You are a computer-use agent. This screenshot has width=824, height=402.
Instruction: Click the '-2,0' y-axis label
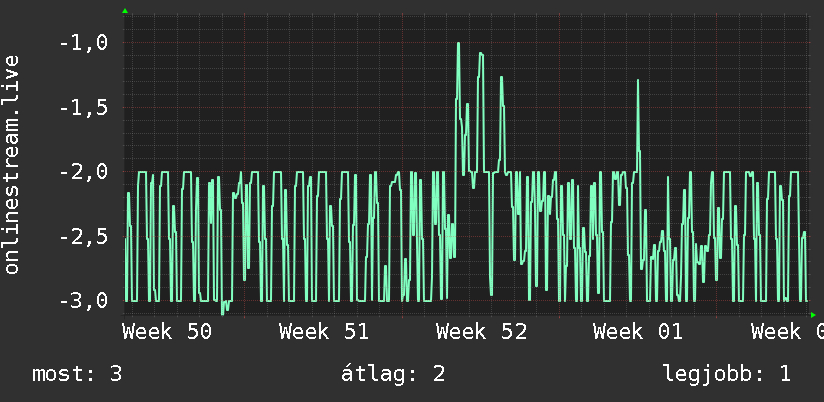(84, 172)
